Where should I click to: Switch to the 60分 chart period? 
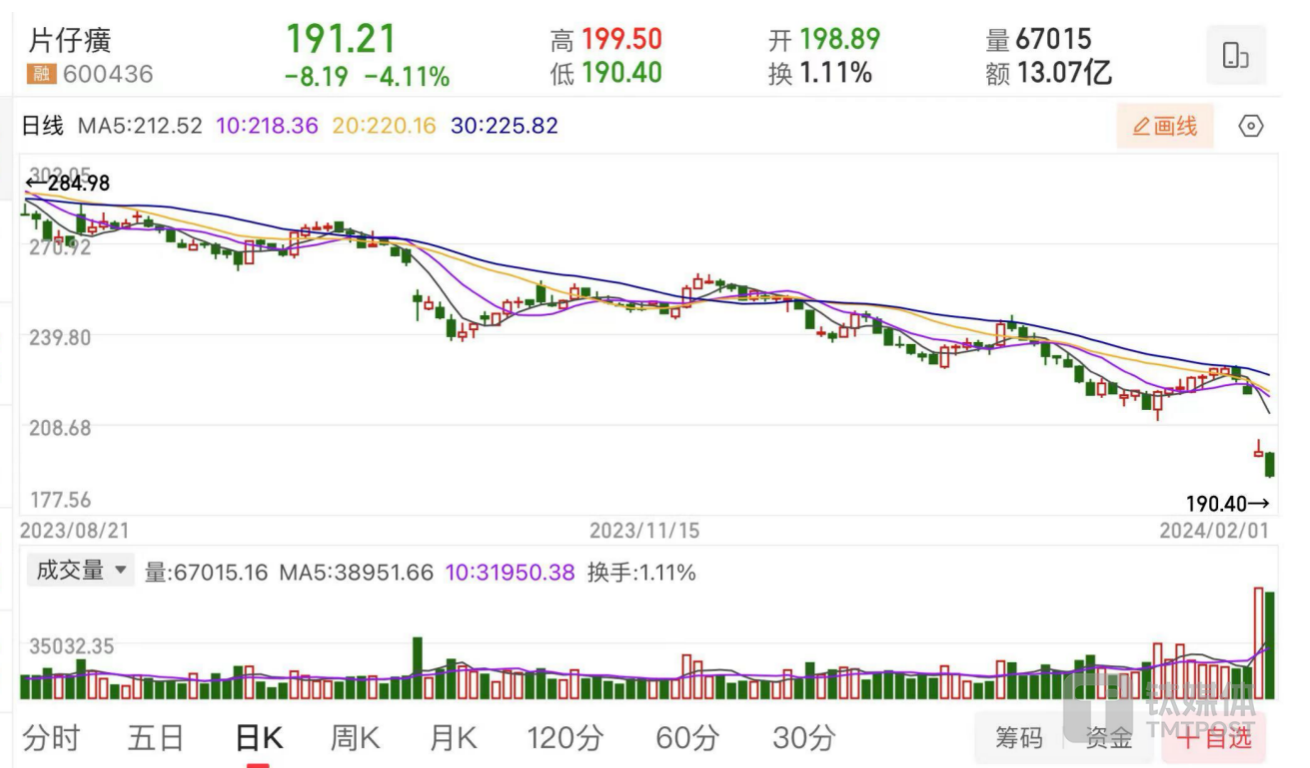pos(687,739)
